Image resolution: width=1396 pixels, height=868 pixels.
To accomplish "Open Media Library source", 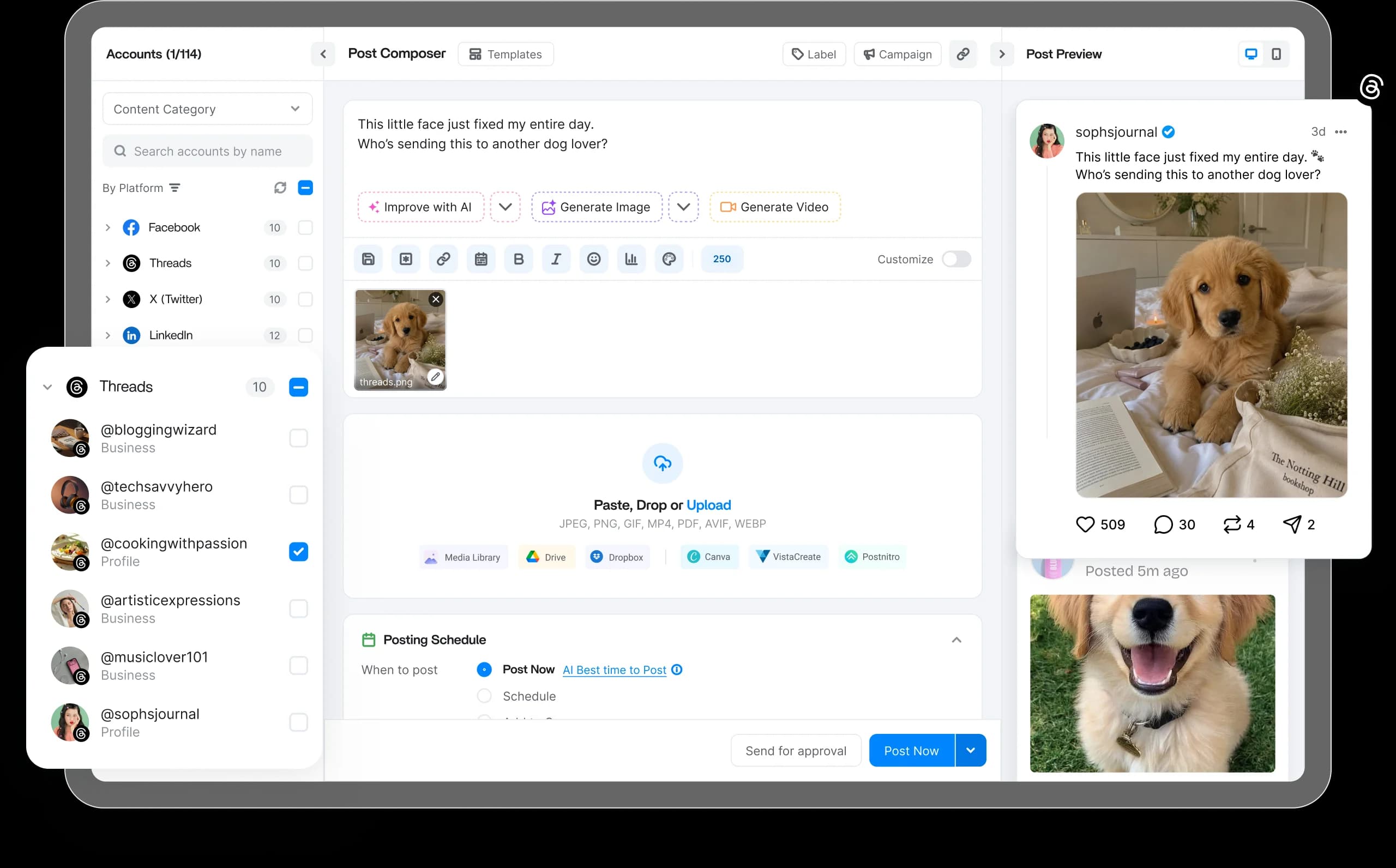I will pos(463,557).
